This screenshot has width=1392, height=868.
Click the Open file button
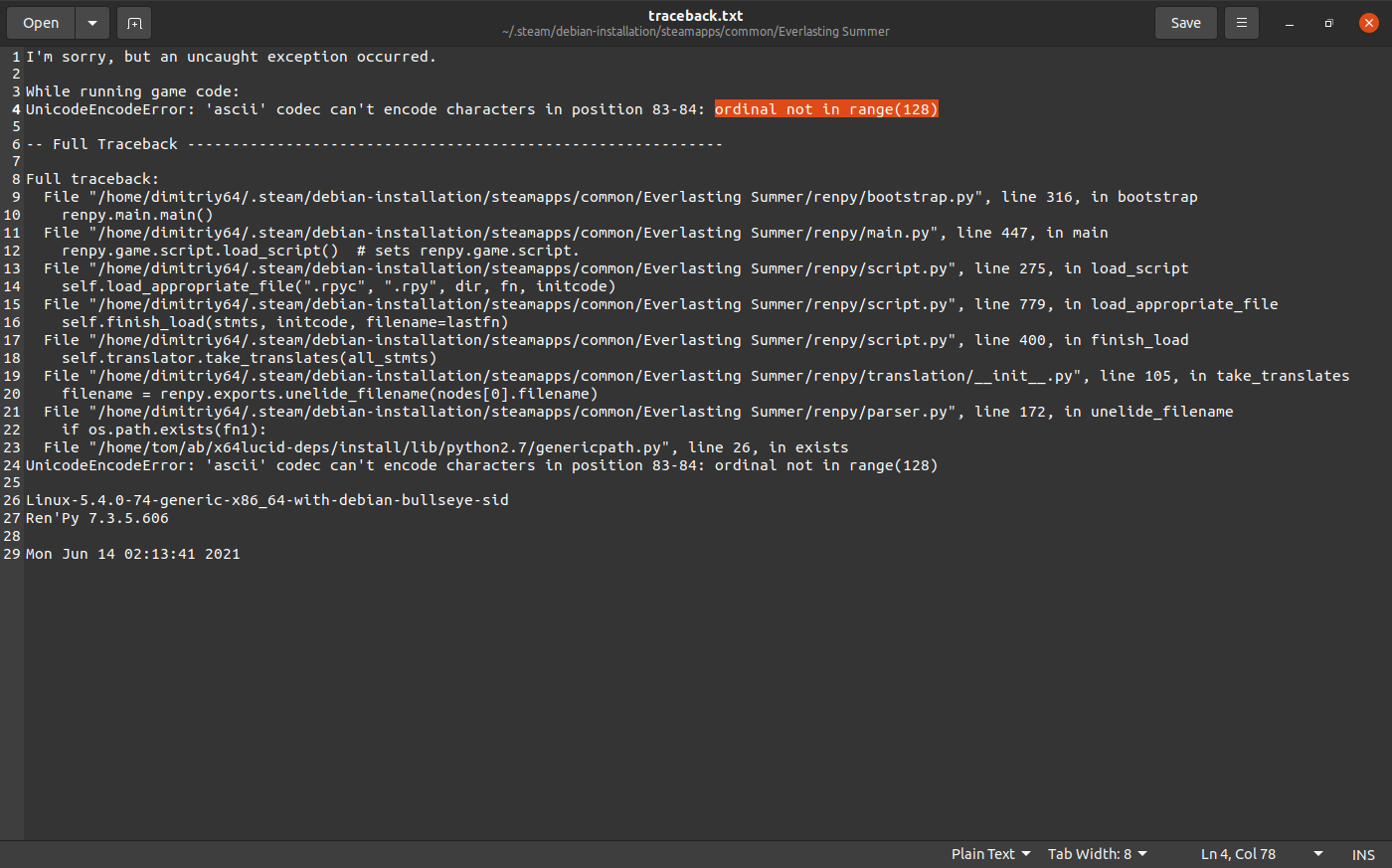pos(41,23)
